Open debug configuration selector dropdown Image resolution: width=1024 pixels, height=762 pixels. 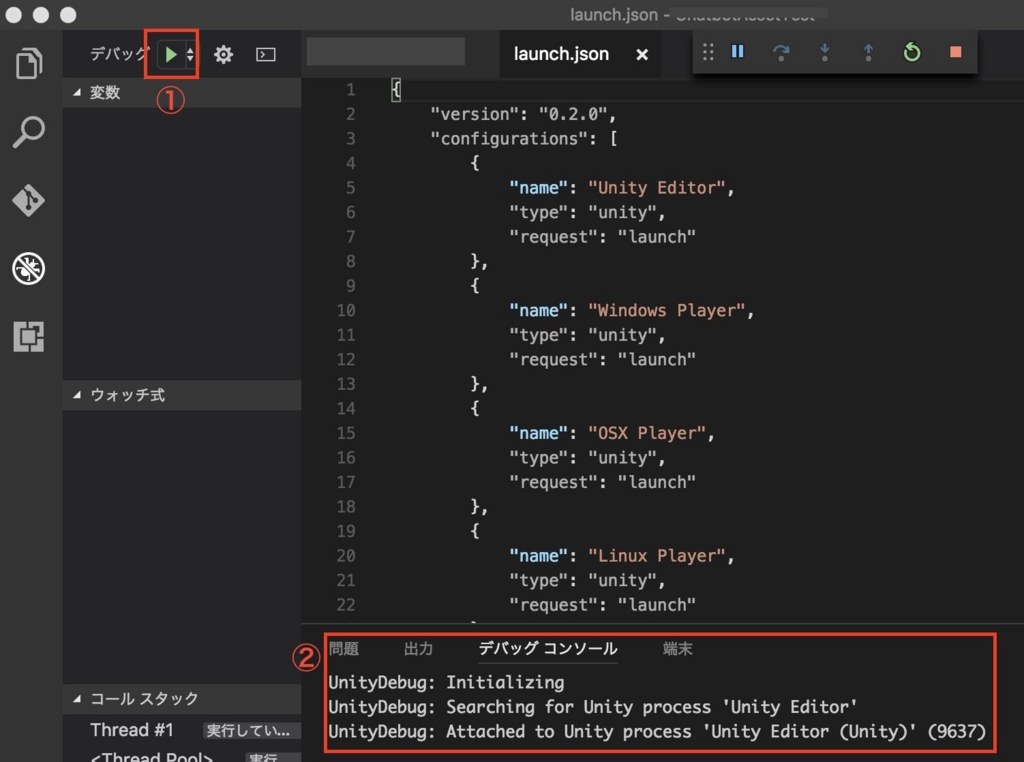(190, 54)
